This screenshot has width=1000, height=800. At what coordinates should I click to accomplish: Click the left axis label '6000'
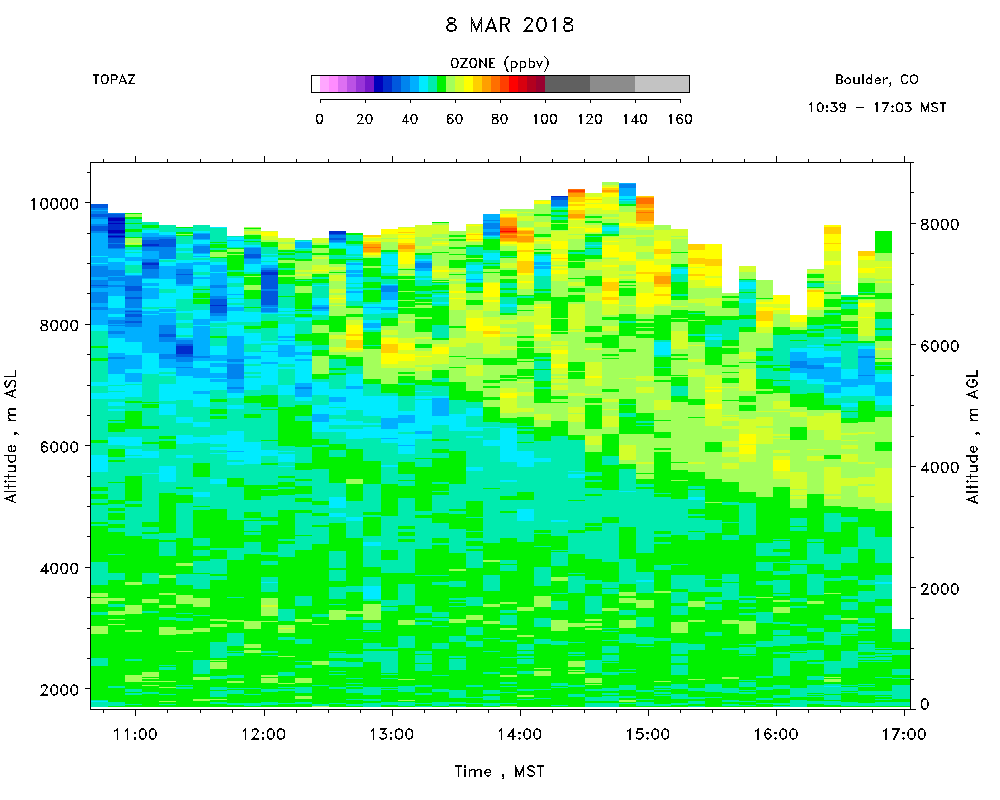[x=59, y=447]
